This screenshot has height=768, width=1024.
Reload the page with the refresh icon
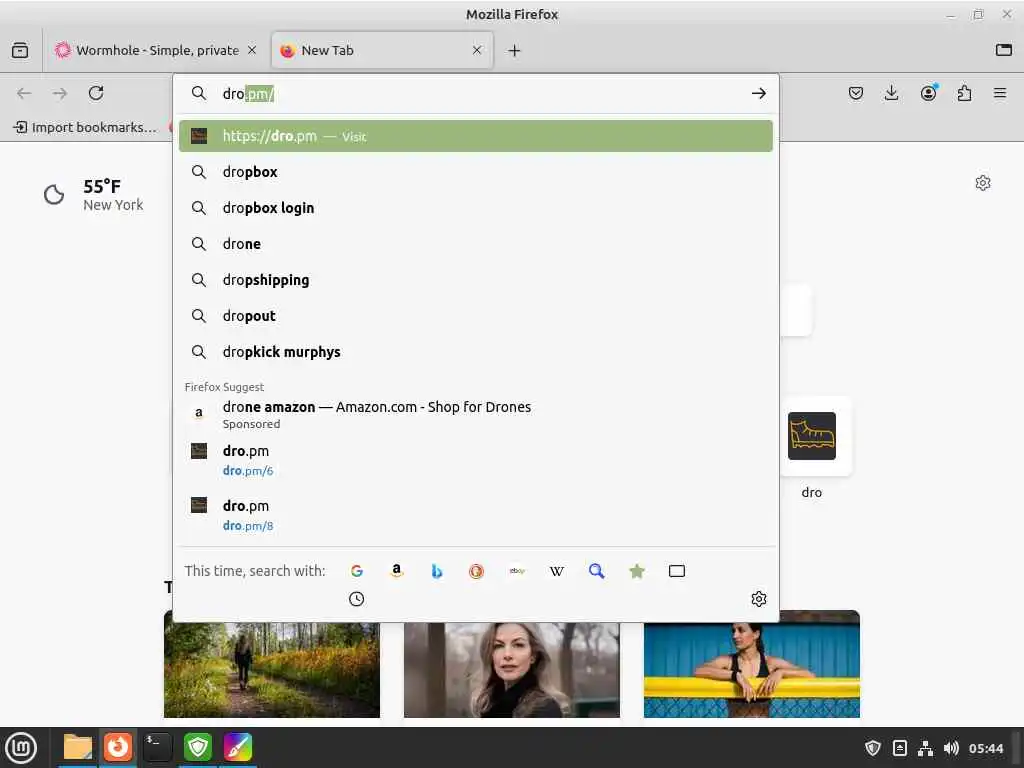pos(96,93)
